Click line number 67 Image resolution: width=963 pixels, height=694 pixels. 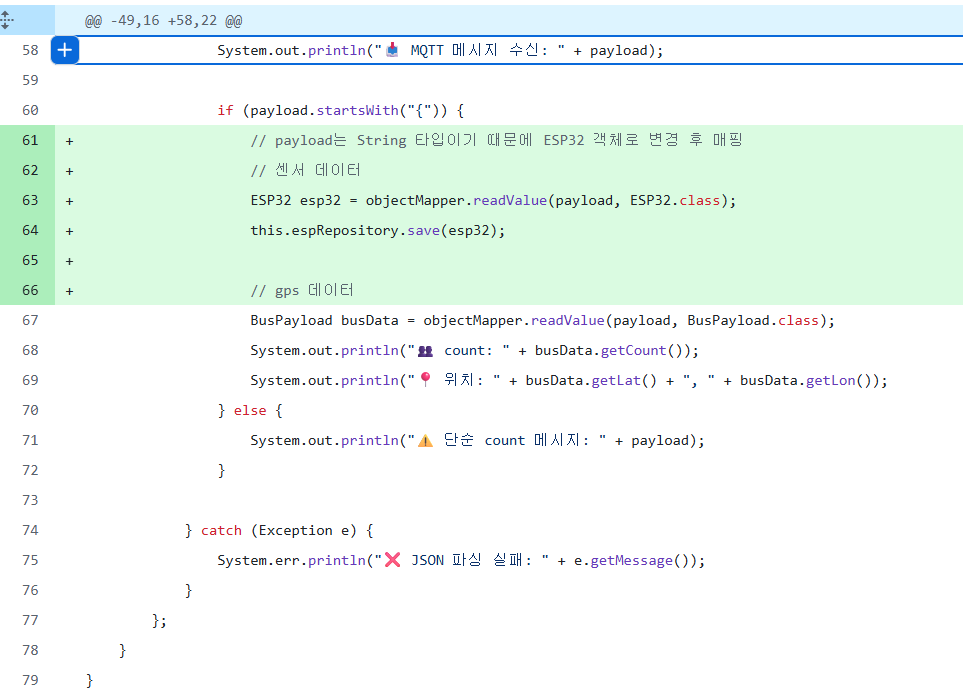click(x=30, y=321)
